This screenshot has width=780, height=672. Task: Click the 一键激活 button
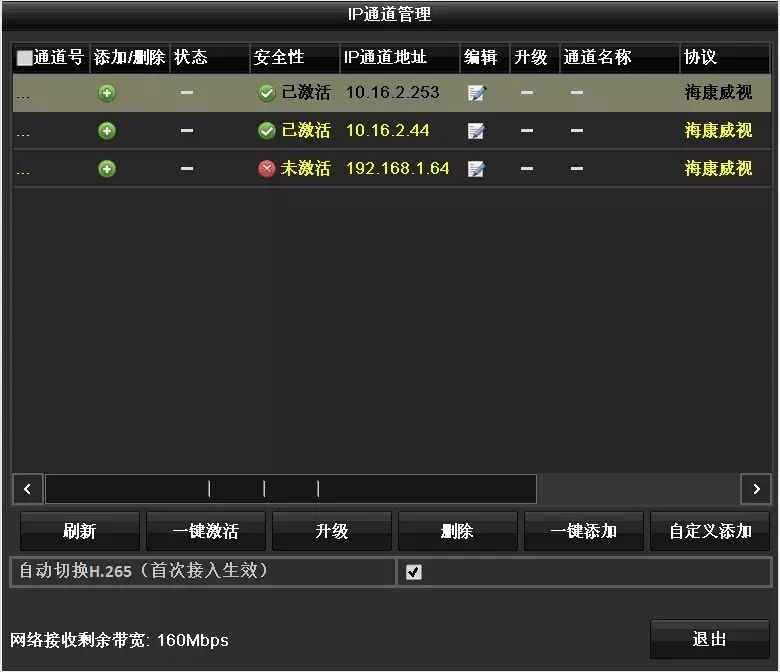point(205,531)
